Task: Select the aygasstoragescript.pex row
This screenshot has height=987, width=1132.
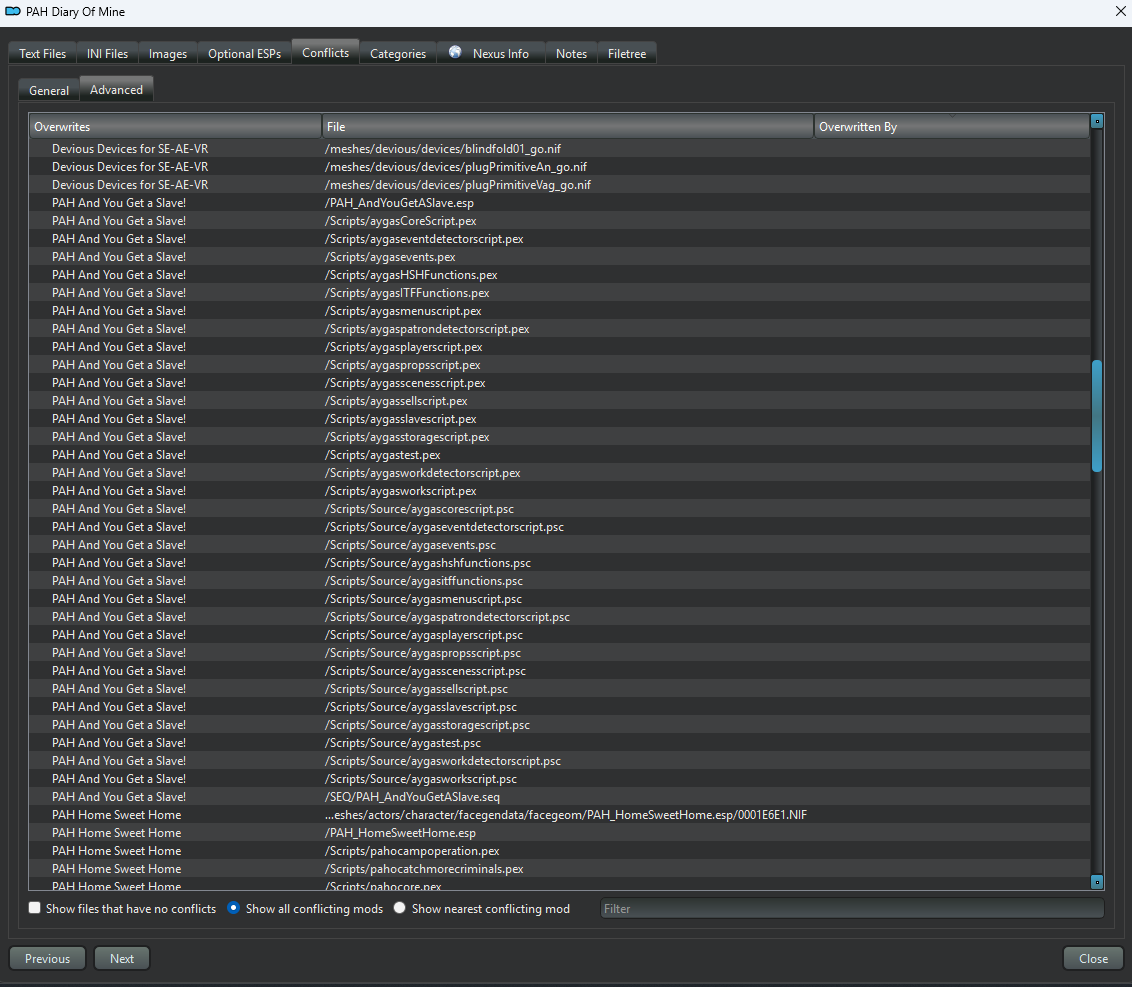Action: click(x=560, y=437)
